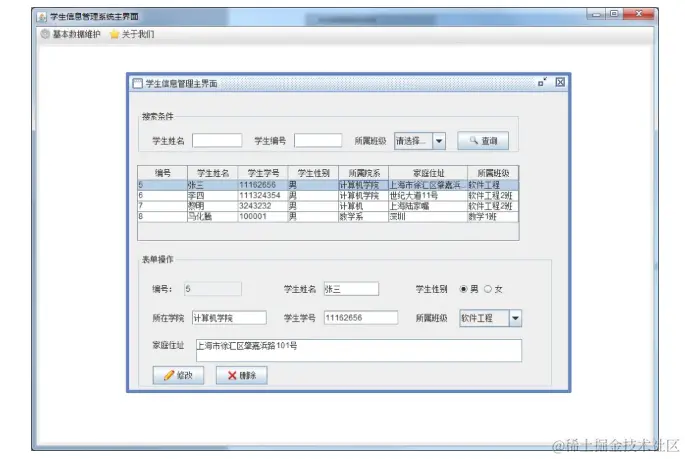Click the Java icon in the main title bar
This screenshot has height=459, width=685.
[x=42, y=17]
